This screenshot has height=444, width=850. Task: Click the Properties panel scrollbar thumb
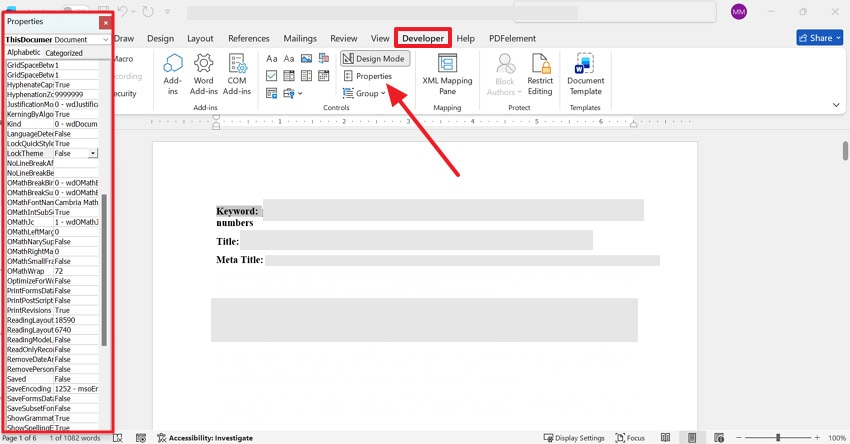point(104,270)
